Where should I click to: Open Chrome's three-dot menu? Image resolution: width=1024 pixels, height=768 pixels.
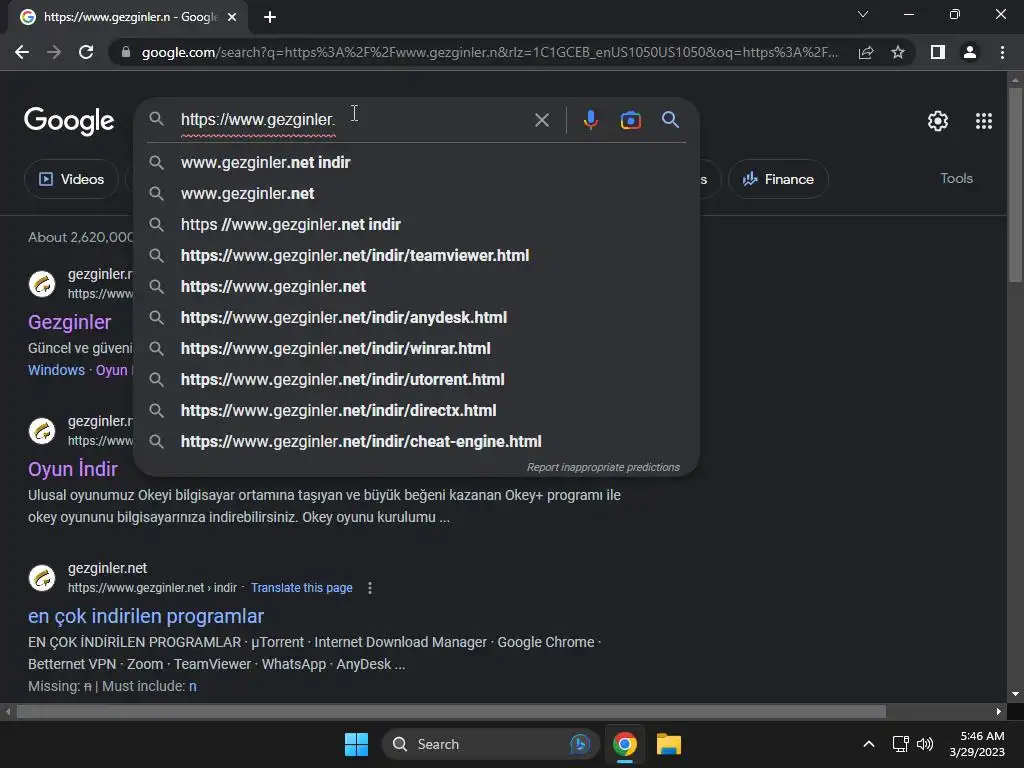[x=1002, y=52]
